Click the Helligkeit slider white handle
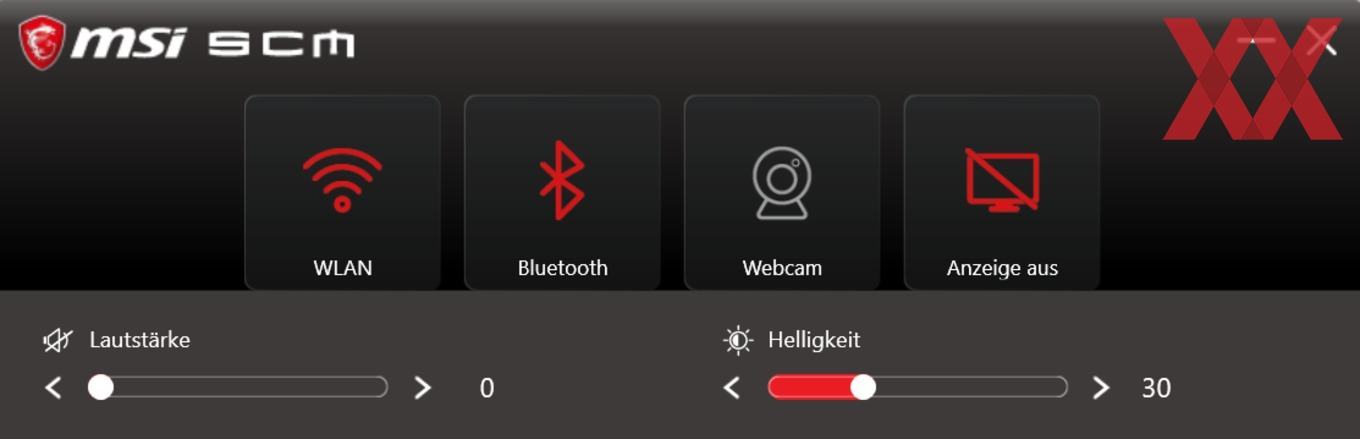Viewport: 1360px width, 439px height. pyautogui.click(x=863, y=387)
